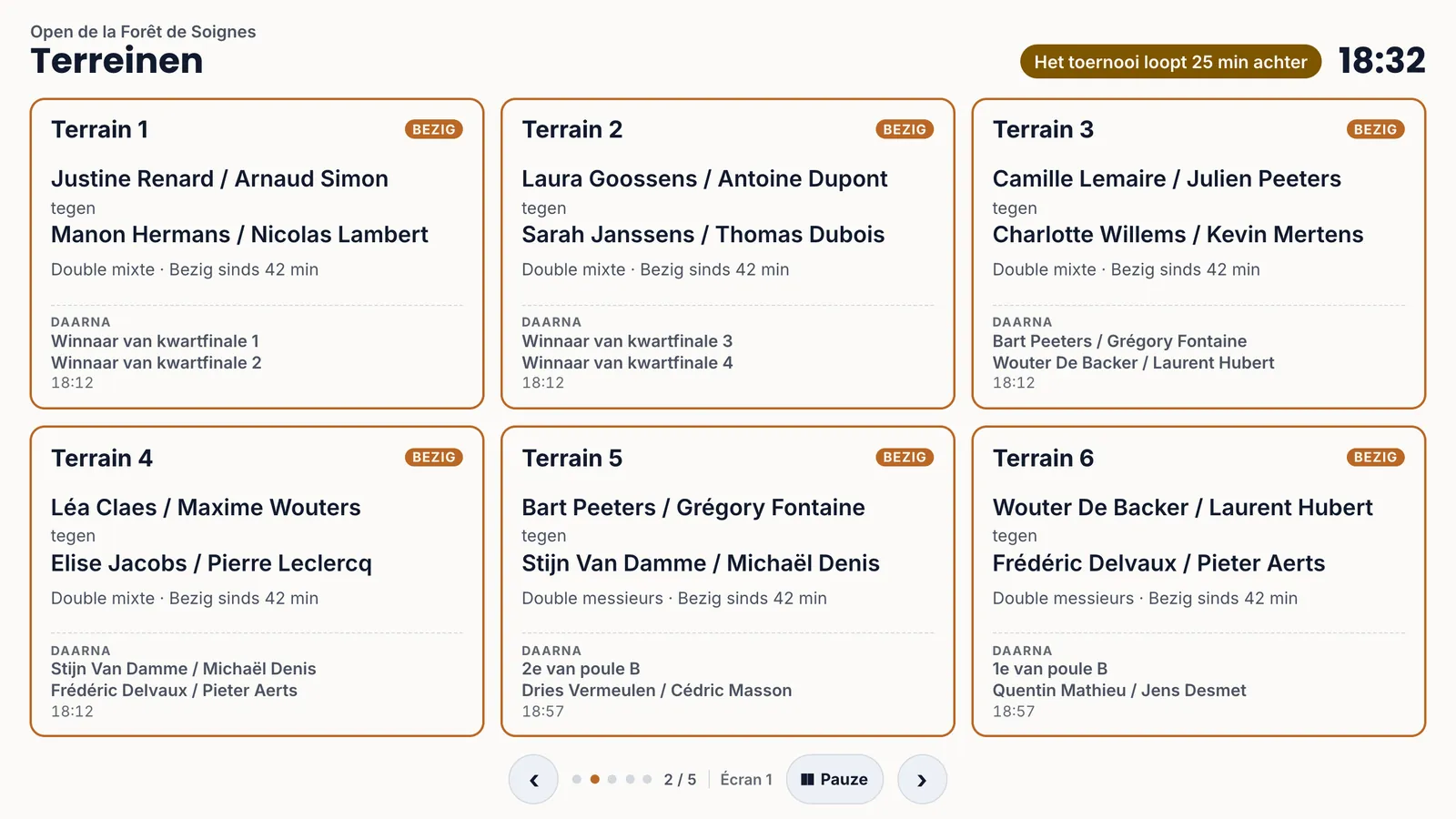Click the tournament delay banner '25 min achter'
The height and width of the screenshot is (819, 1456).
click(x=1170, y=62)
